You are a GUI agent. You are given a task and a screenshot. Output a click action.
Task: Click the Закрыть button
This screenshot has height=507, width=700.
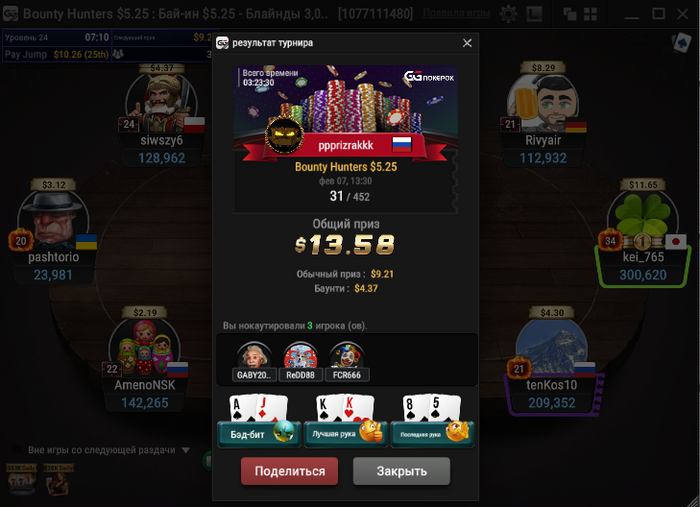pyautogui.click(x=401, y=471)
